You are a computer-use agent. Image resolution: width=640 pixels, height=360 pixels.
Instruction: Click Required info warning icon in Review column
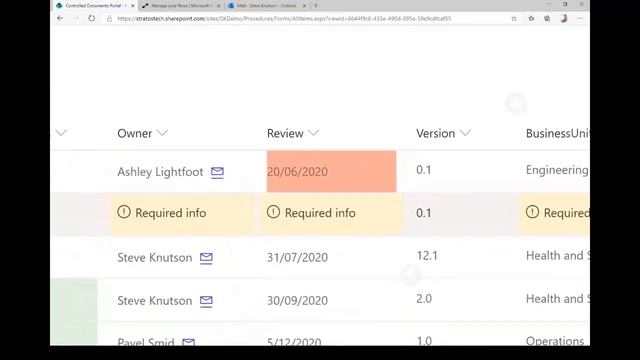(273, 212)
